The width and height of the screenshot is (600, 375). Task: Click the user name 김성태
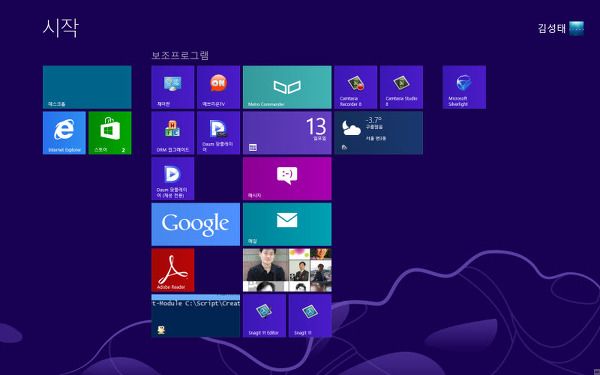click(x=551, y=28)
